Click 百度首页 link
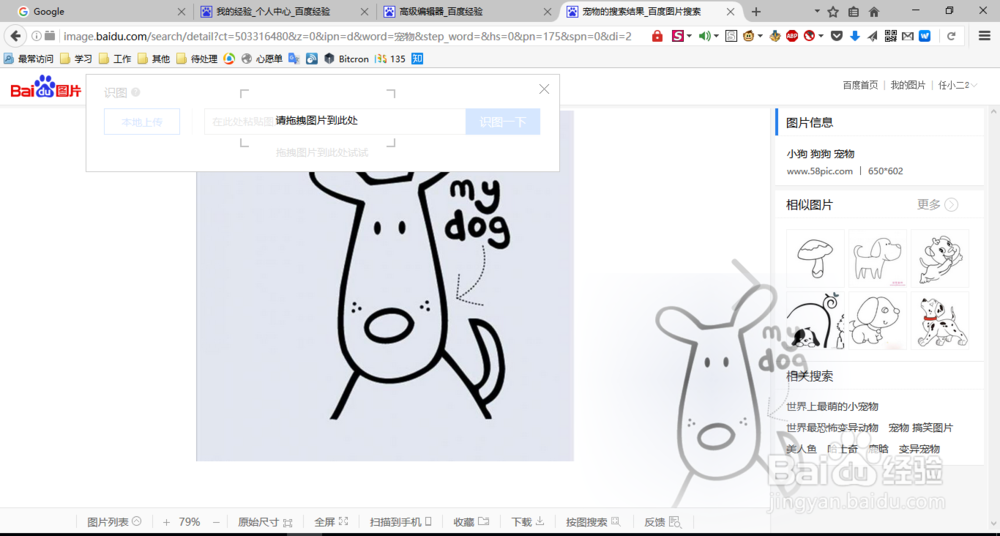Screen dimensions: 1000x536 860,85
